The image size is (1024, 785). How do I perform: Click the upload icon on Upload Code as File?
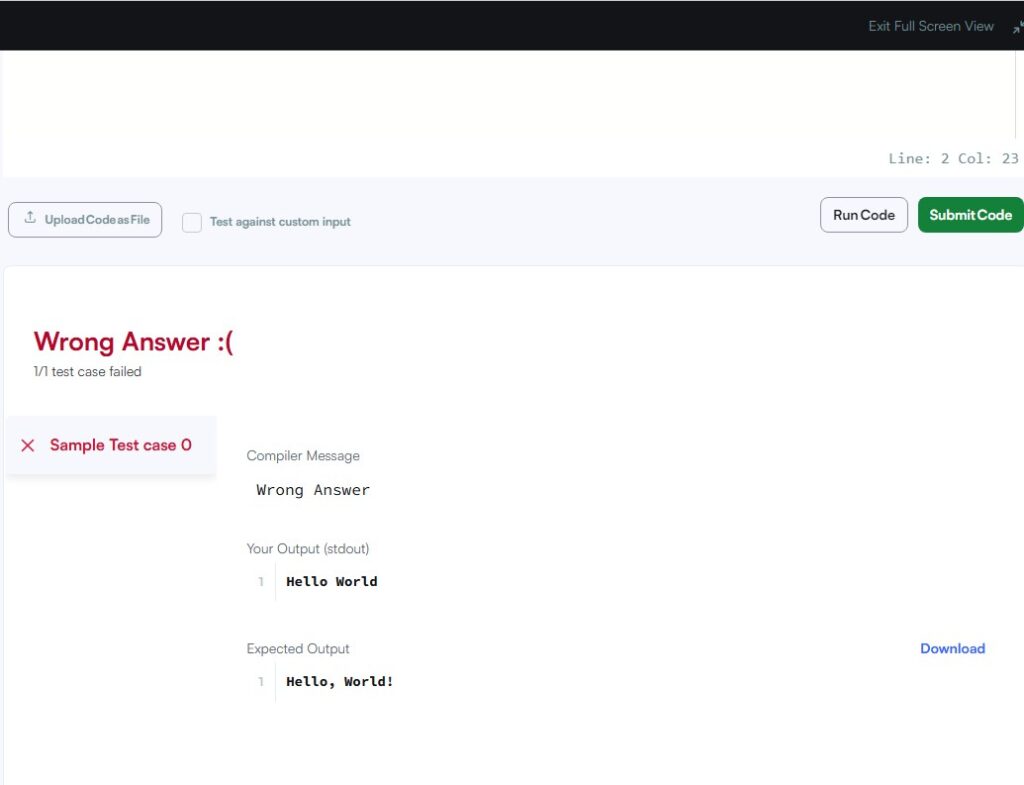click(29, 219)
